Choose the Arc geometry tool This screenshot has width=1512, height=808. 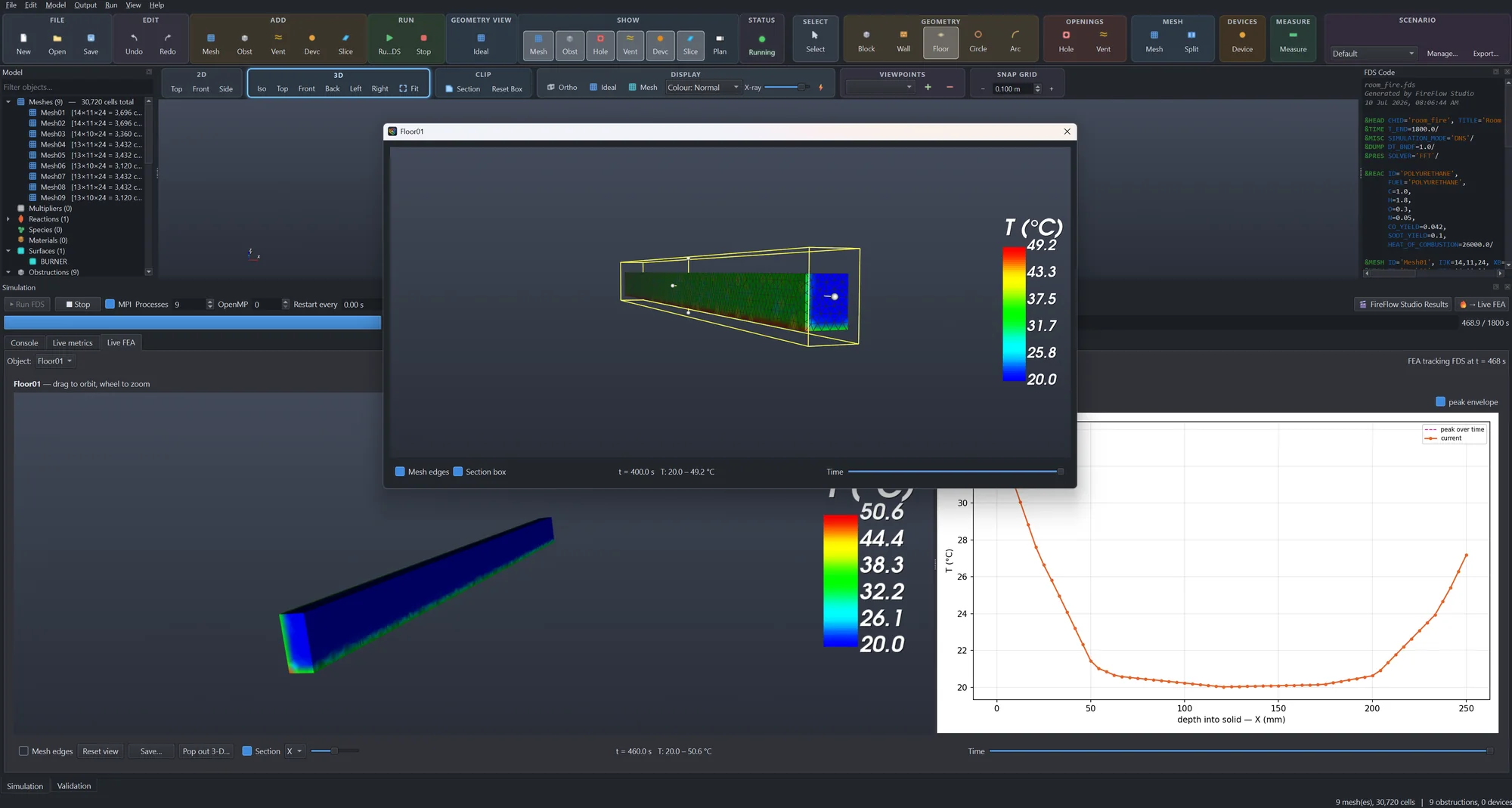click(1015, 42)
